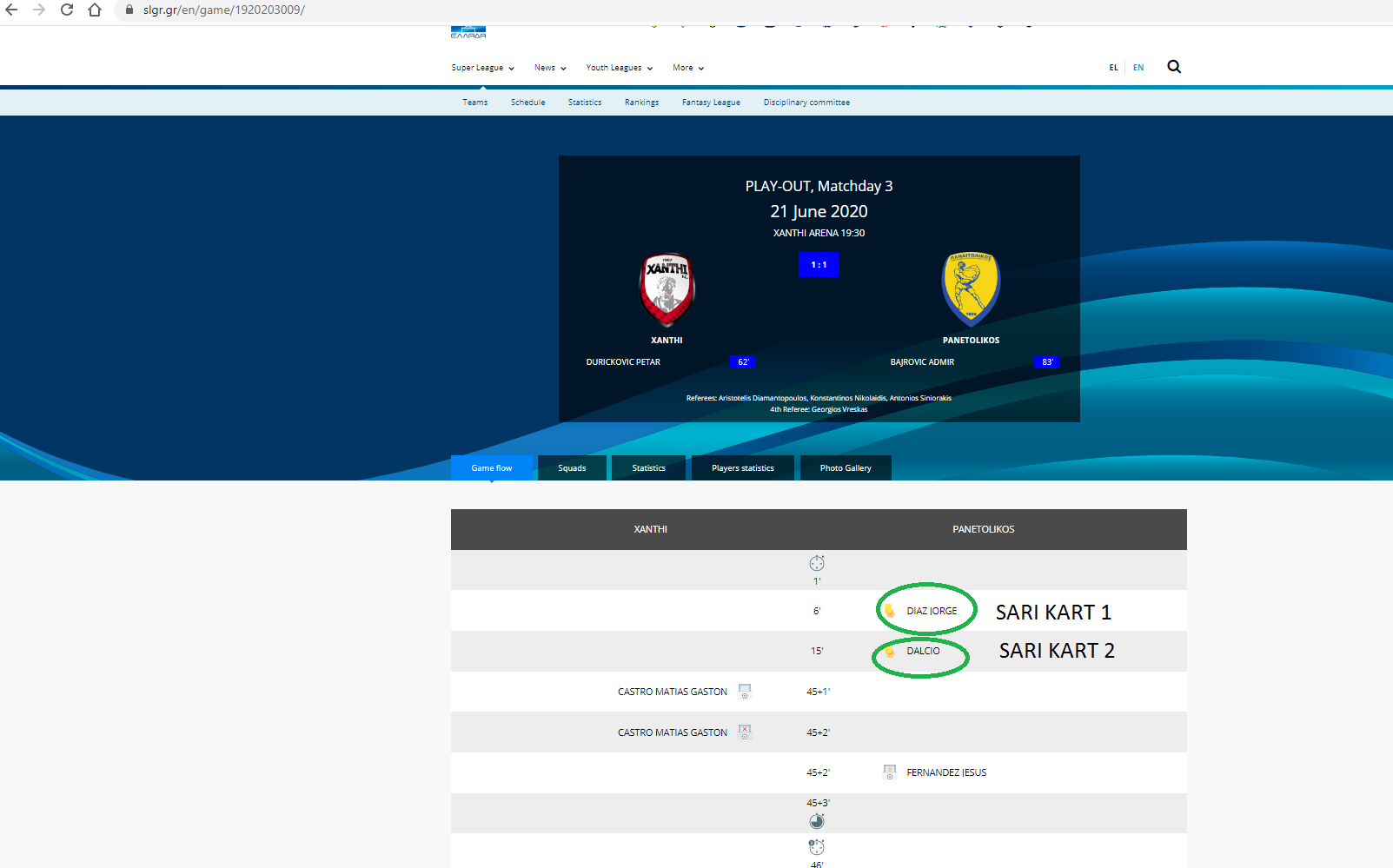This screenshot has width=1393, height=868.
Task: Click XANTHI ARENA 19:30 venue text
Action: pos(819,233)
